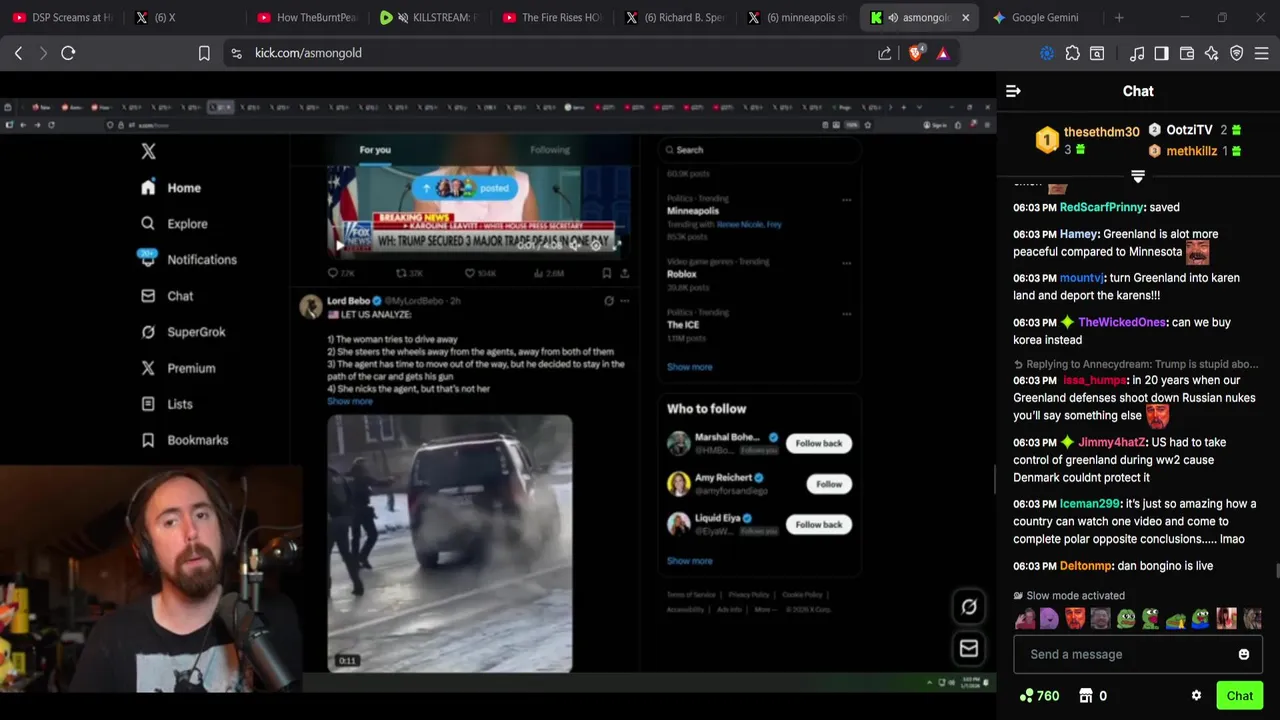Click the Brave Shields lion icon
1280x720 pixels.
pyautogui.click(x=915, y=53)
